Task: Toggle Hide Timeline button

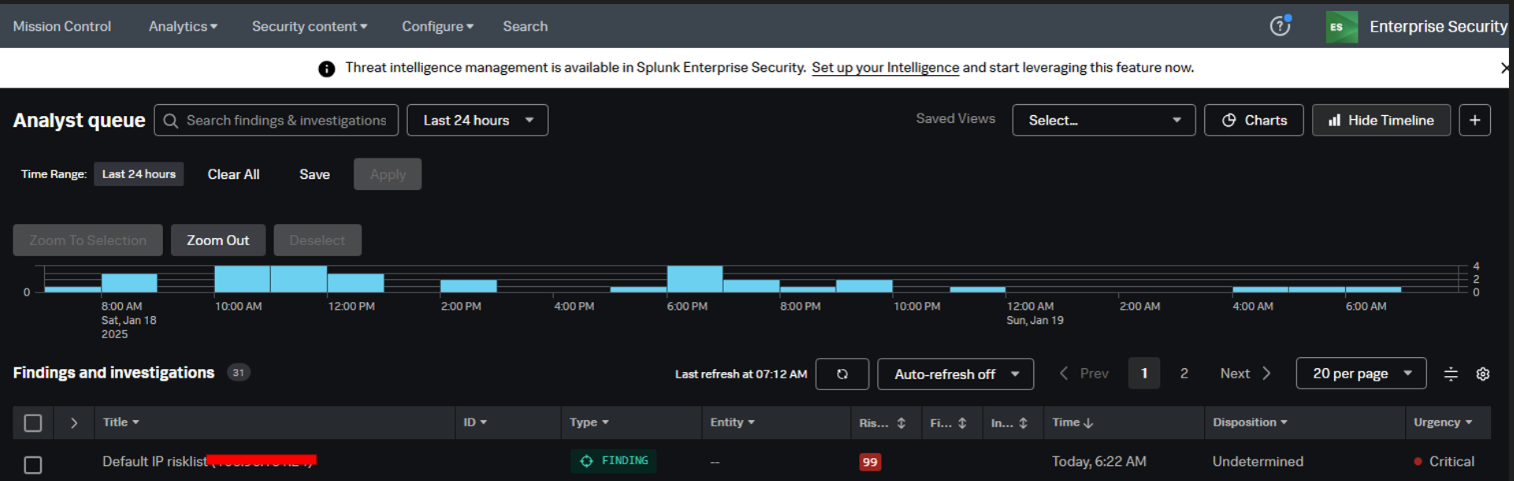Action: coord(1380,120)
